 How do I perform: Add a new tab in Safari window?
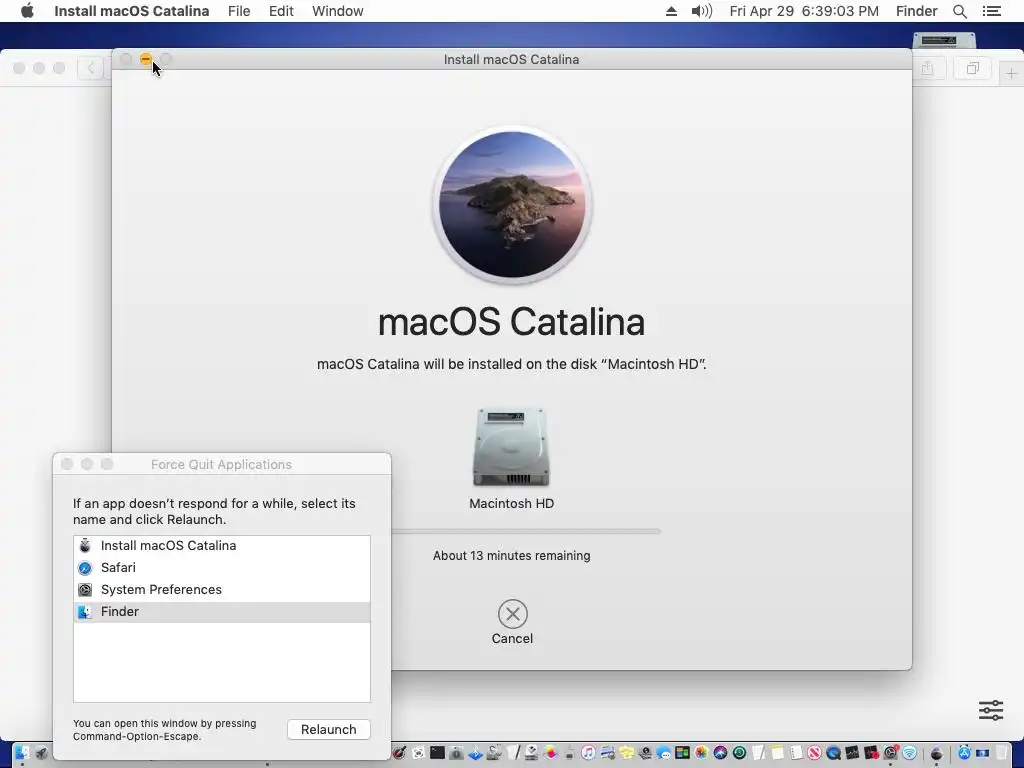tap(1011, 74)
